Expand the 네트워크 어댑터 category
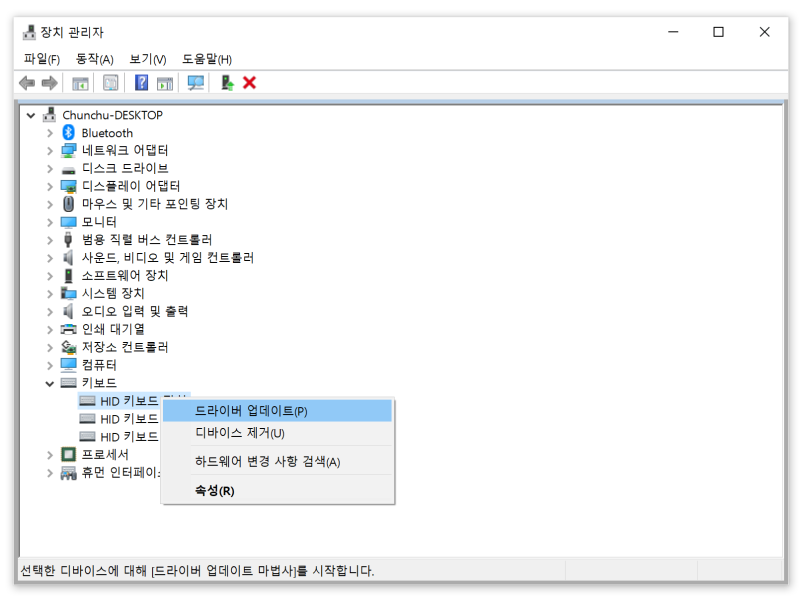 tap(49, 151)
